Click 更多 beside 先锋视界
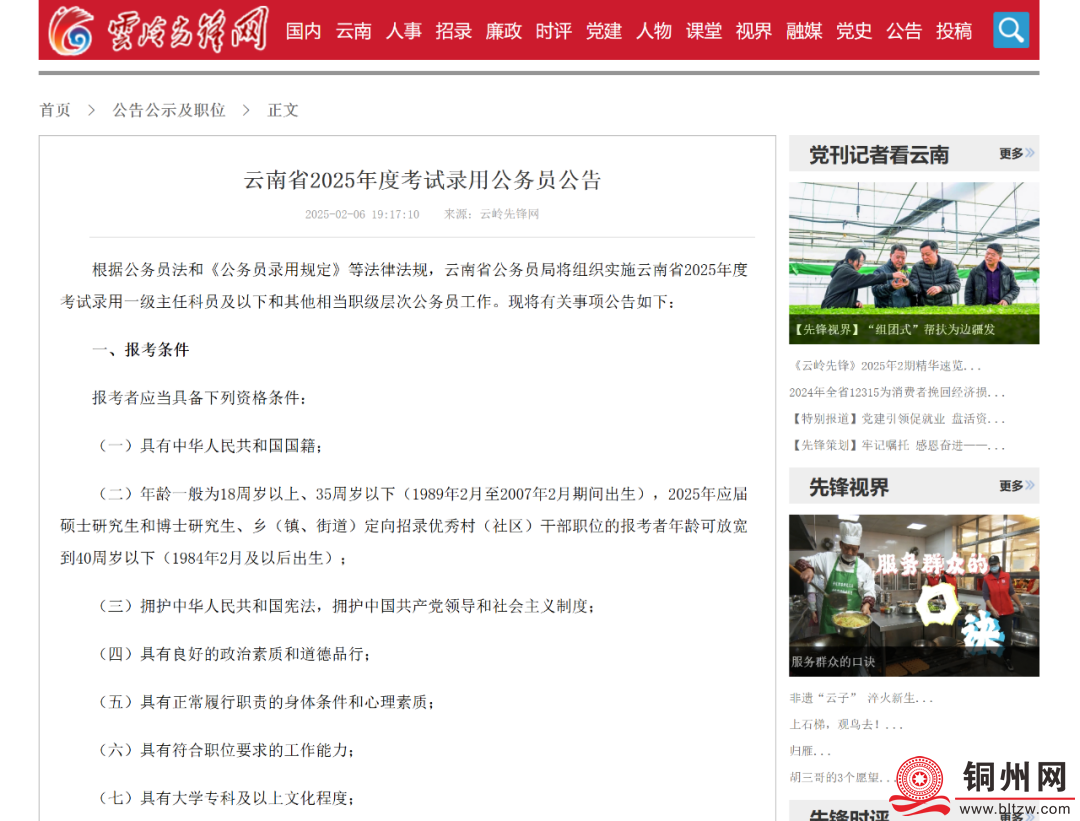 point(1017,486)
